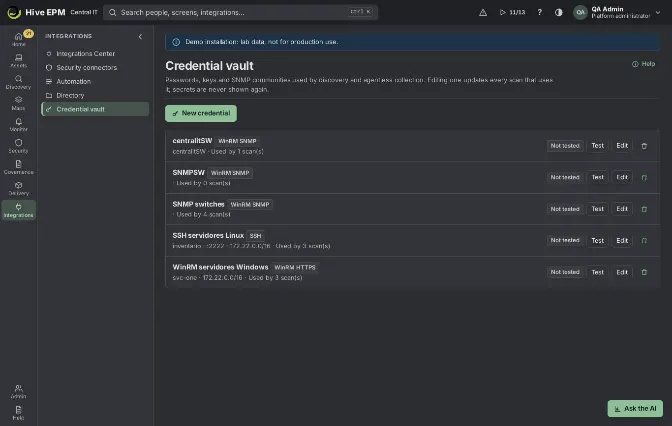Select the centralitSW credential name
This screenshot has height=426, width=672.
192,141
